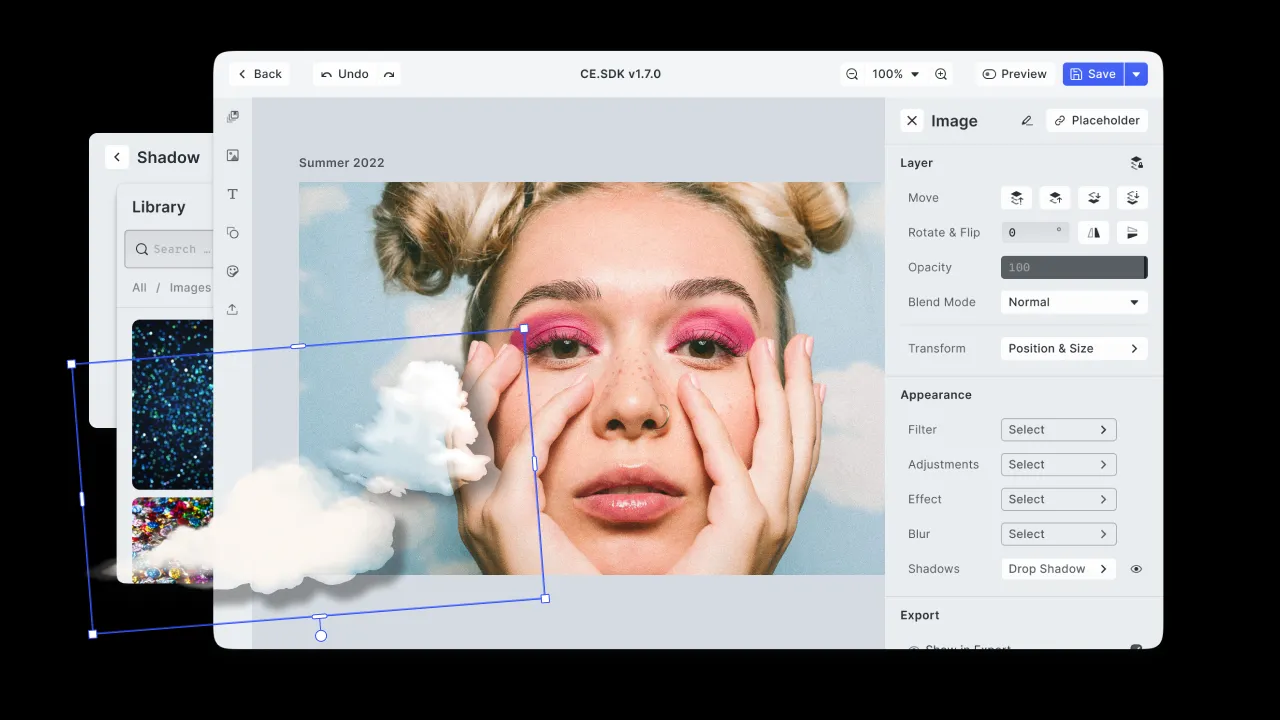Click the Library search field
The height and width of the screenshot is (720, 1280).
pos(170,249)
